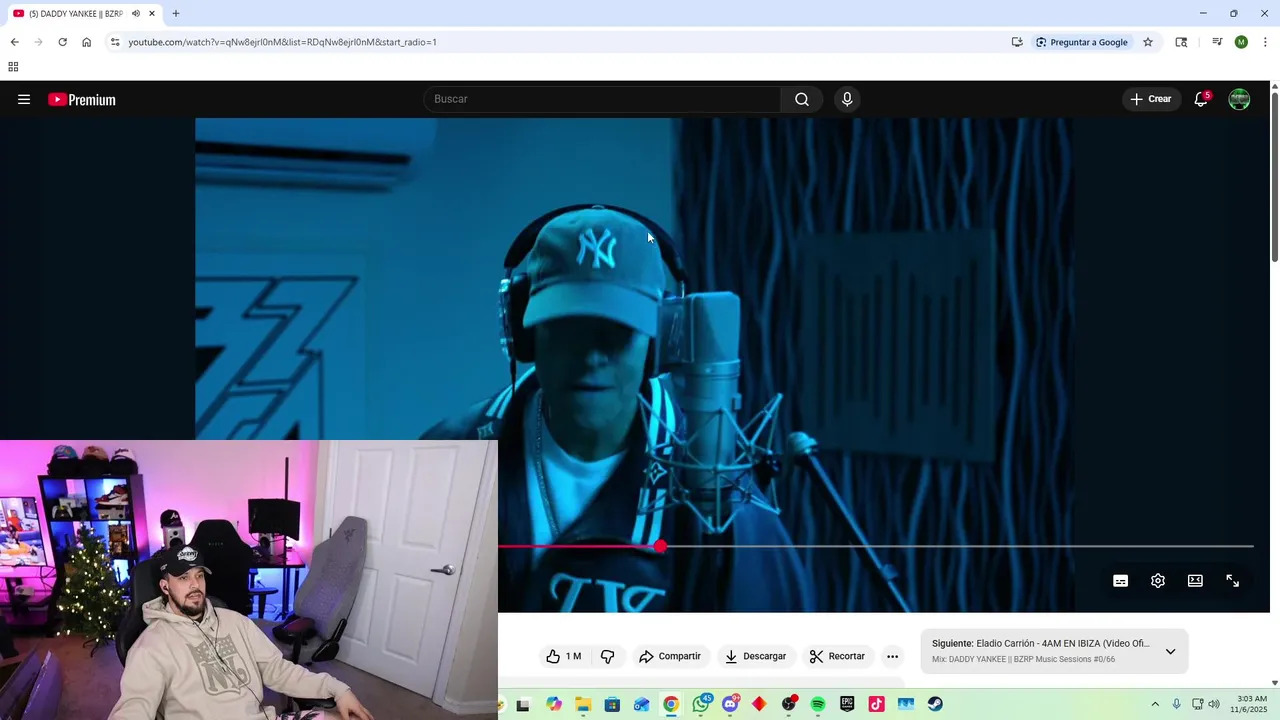Screen dimensions: 1280x720
Task: Open the YouTube account avatar menu
Action: pyautogui.click(x=1239, y=99)
